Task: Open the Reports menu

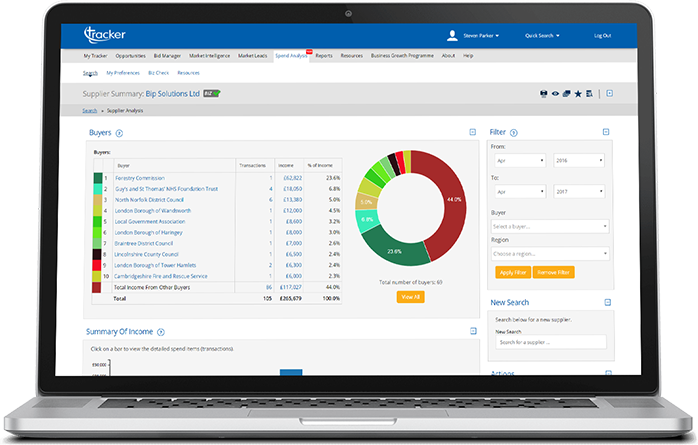Action: click(x=324, y=56)
